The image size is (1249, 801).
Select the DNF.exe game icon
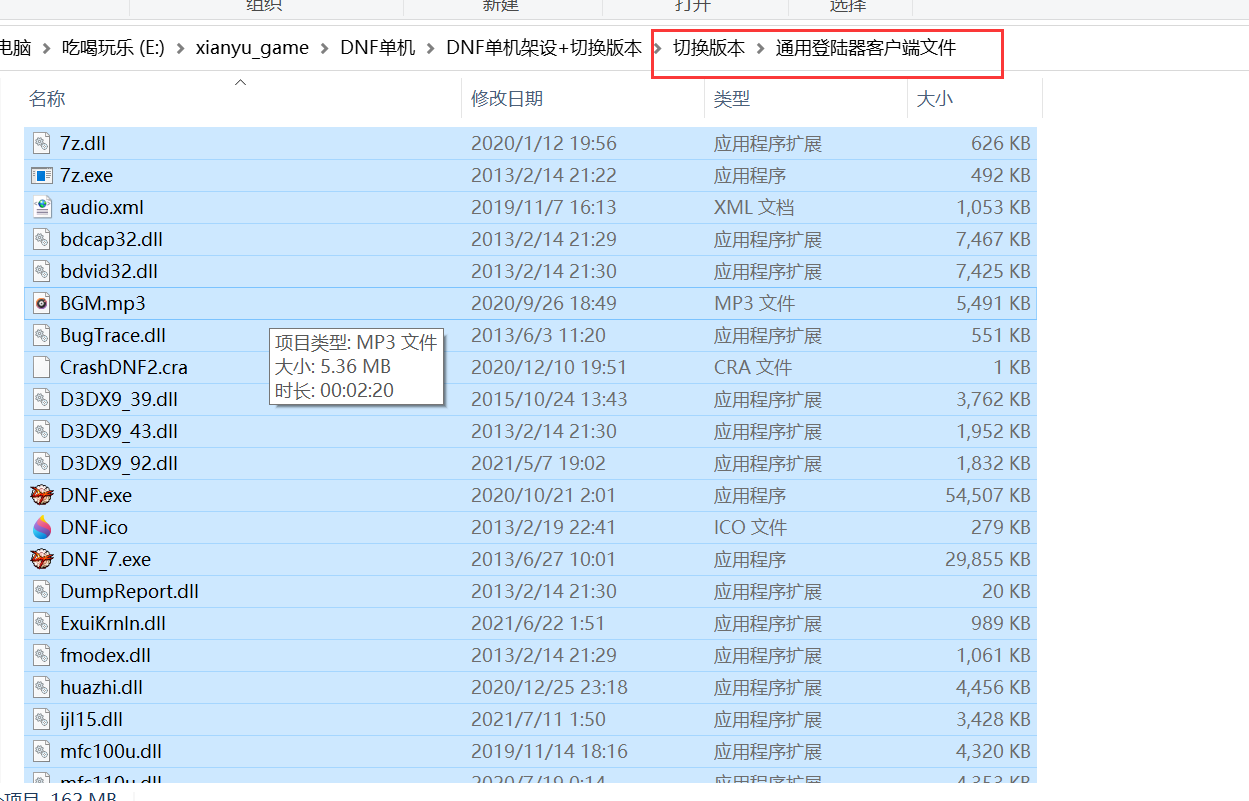[x=41, y=495]
